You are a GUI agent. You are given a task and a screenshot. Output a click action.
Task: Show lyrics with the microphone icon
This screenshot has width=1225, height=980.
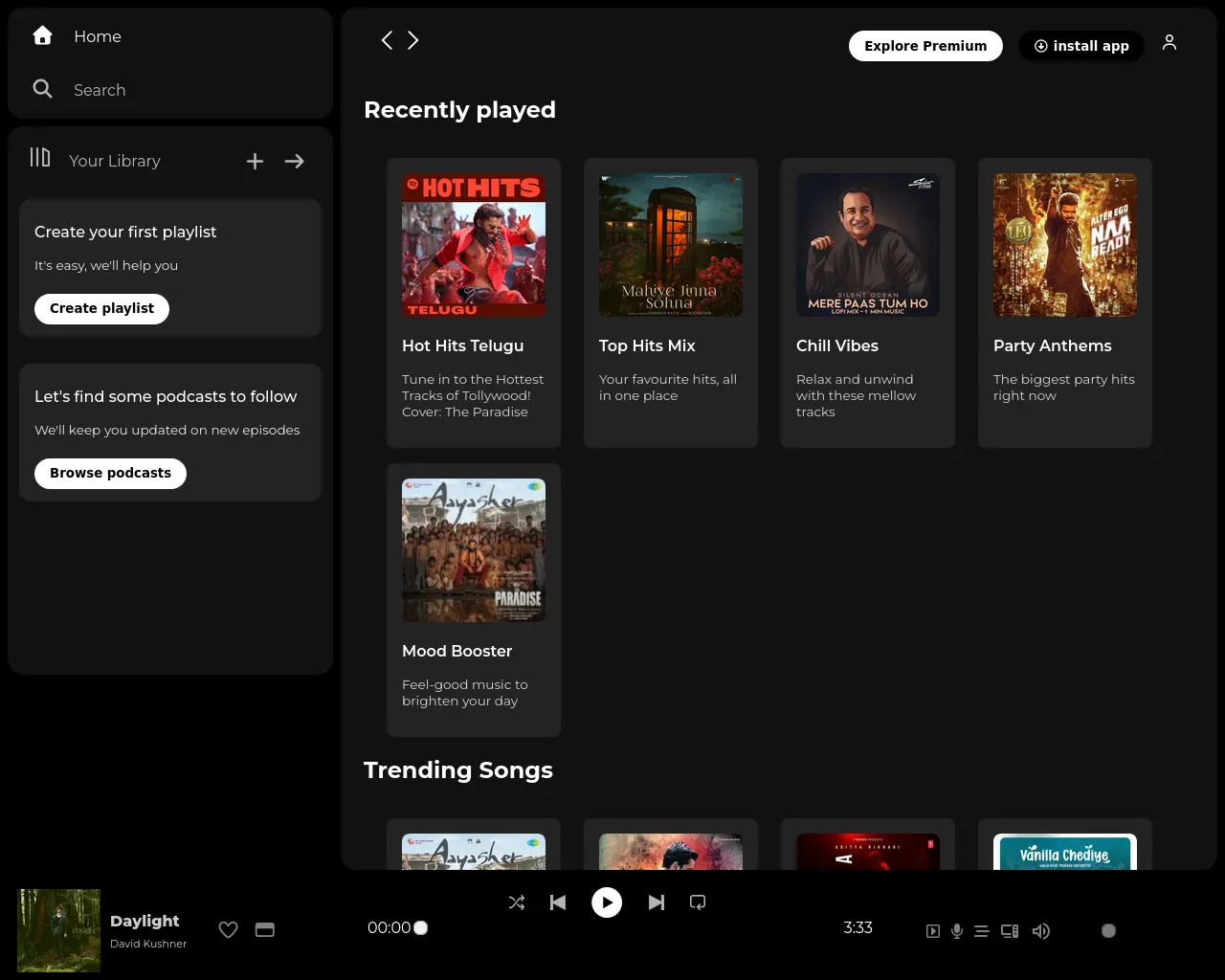957,931
